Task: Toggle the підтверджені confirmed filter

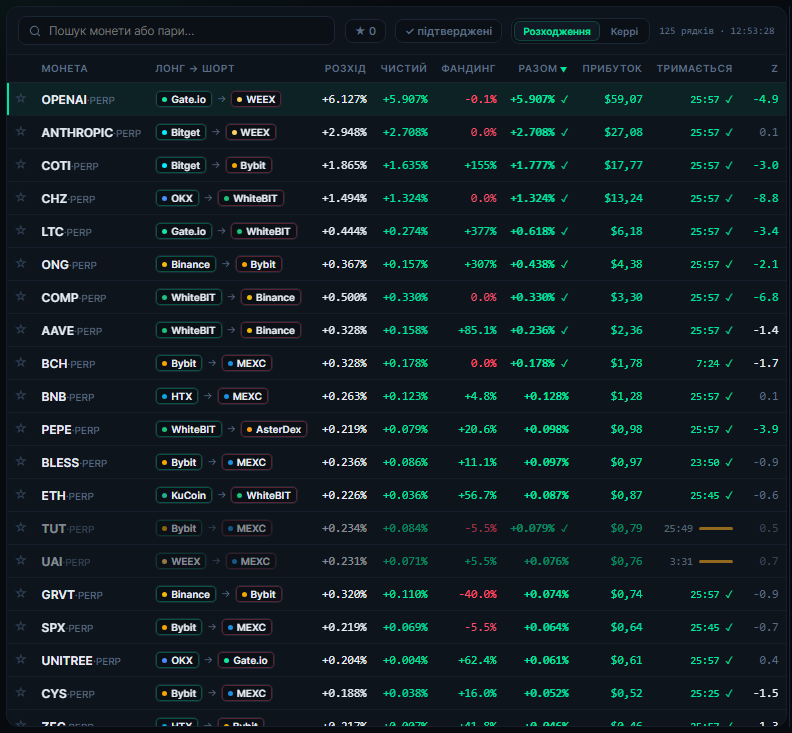Action: [x=449, y=31]
